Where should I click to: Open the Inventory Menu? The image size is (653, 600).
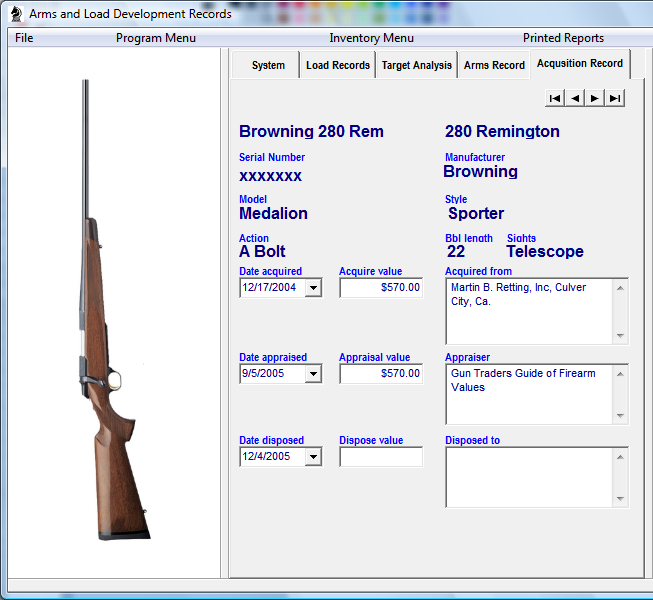[x=371, y=38]
